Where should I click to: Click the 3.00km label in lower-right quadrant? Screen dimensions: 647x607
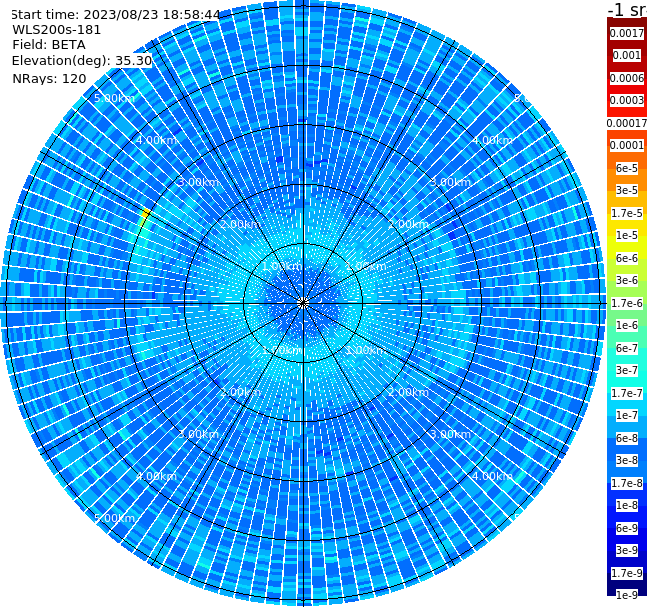tap(450, 434)
